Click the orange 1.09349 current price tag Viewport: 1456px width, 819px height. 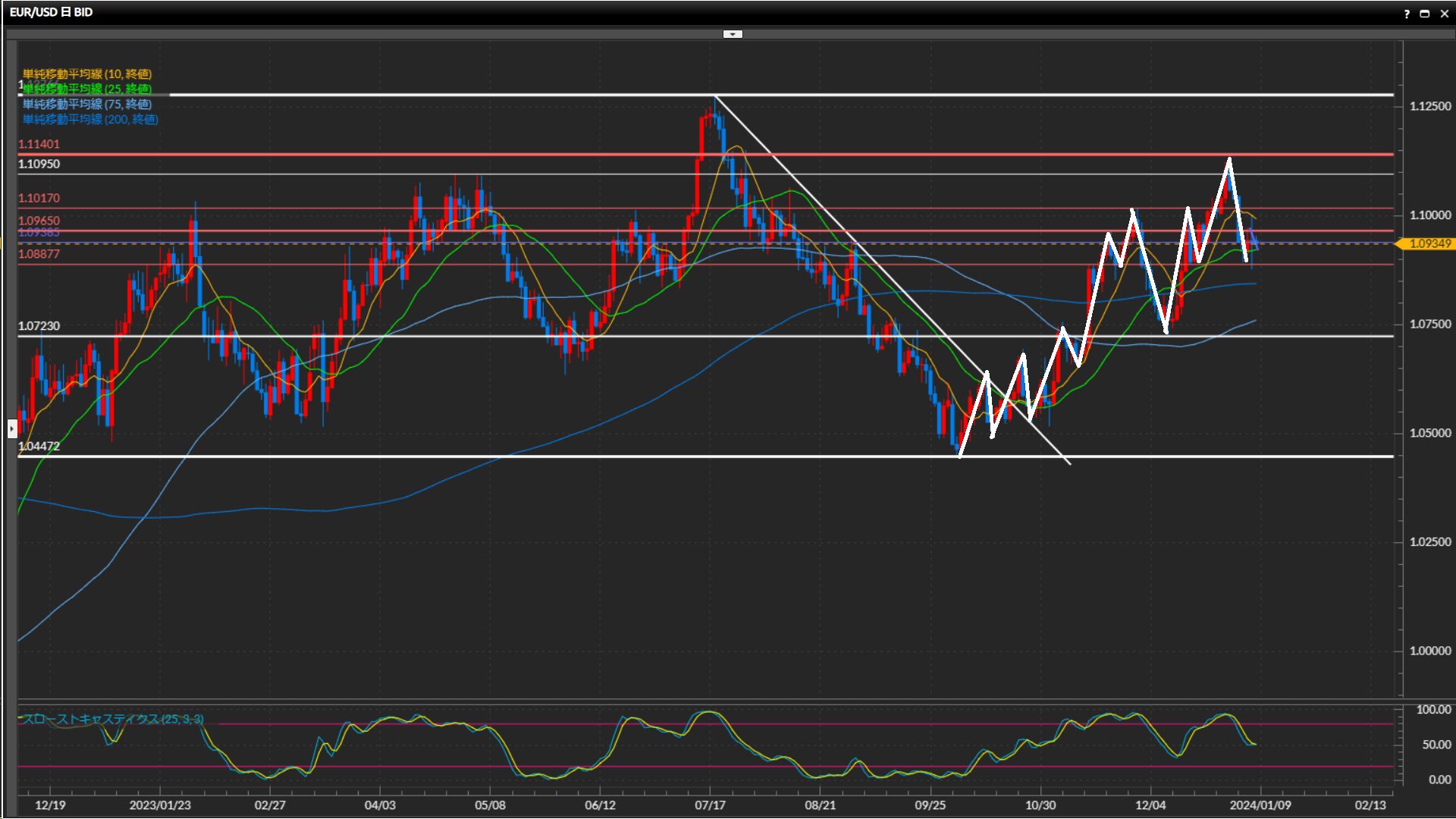tap(1429, 243)
